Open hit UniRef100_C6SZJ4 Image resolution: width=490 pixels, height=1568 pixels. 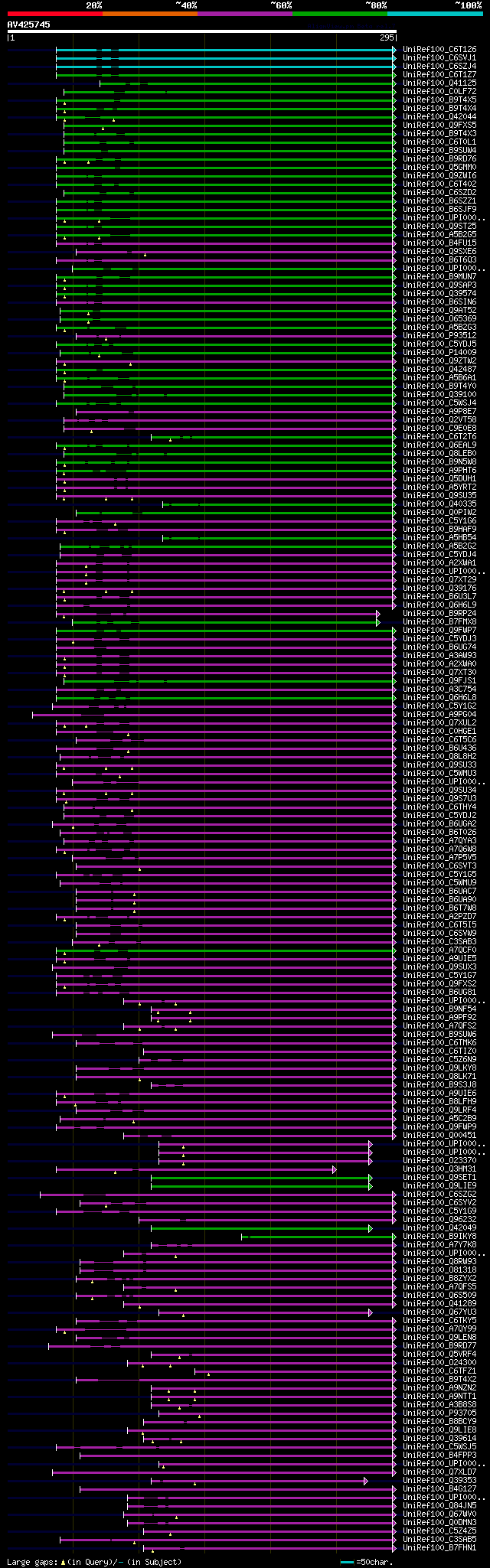(x=439, y=67)
